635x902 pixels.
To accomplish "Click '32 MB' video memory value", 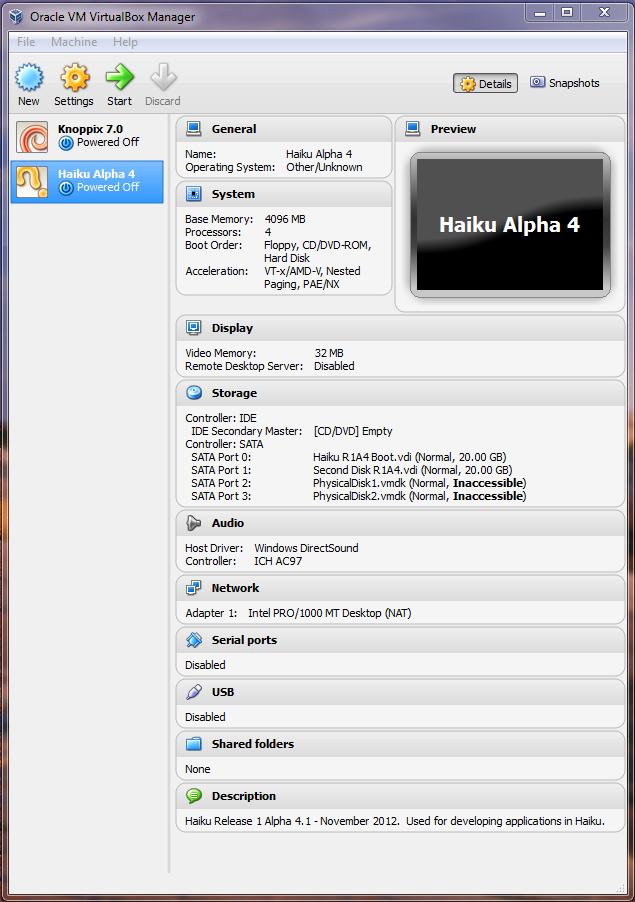I will point(329,353).
